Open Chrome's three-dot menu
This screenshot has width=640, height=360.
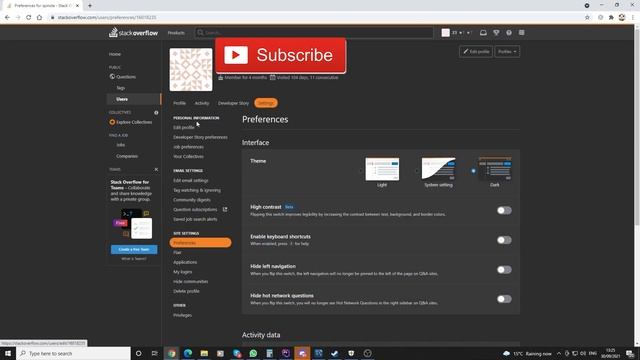coord(633,18)
